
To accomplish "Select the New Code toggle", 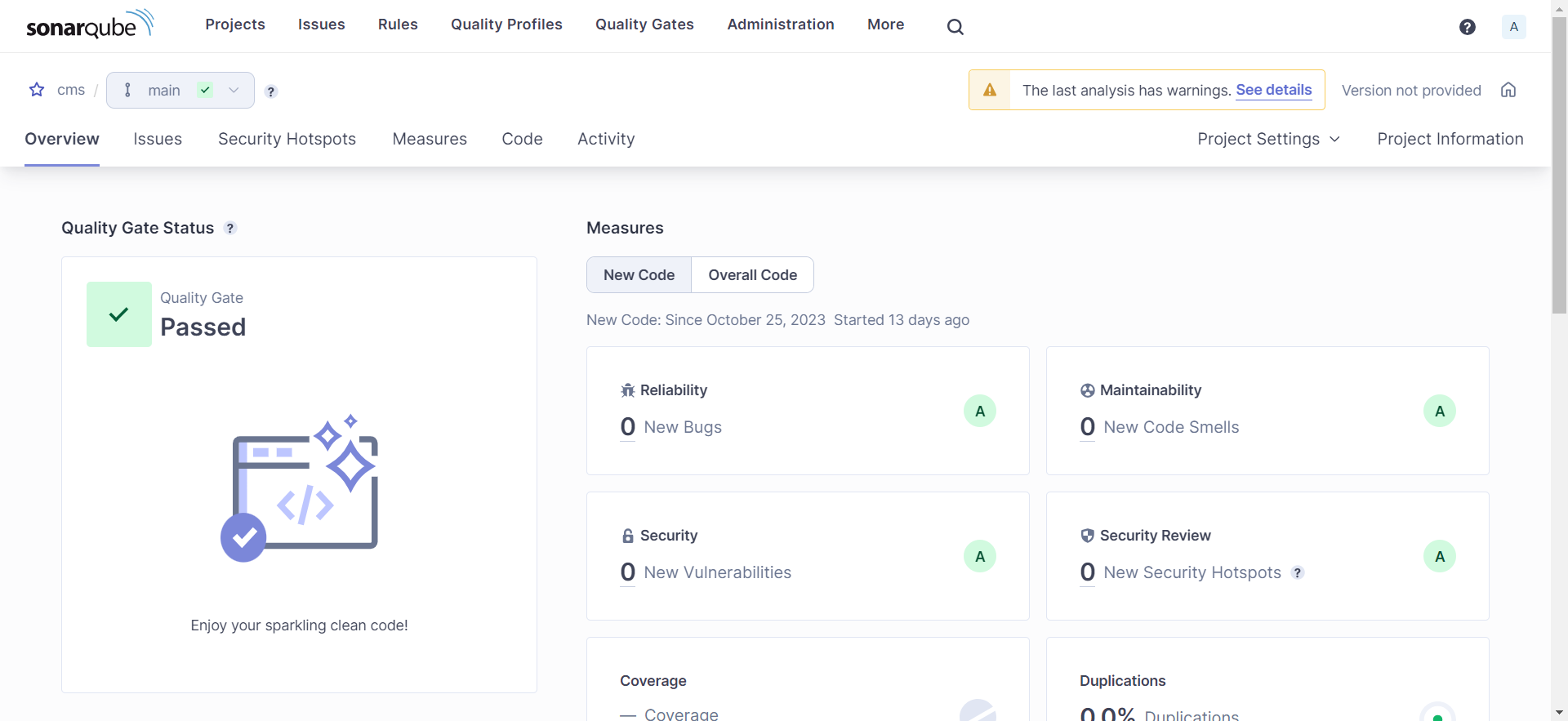I will click(639, 275).
